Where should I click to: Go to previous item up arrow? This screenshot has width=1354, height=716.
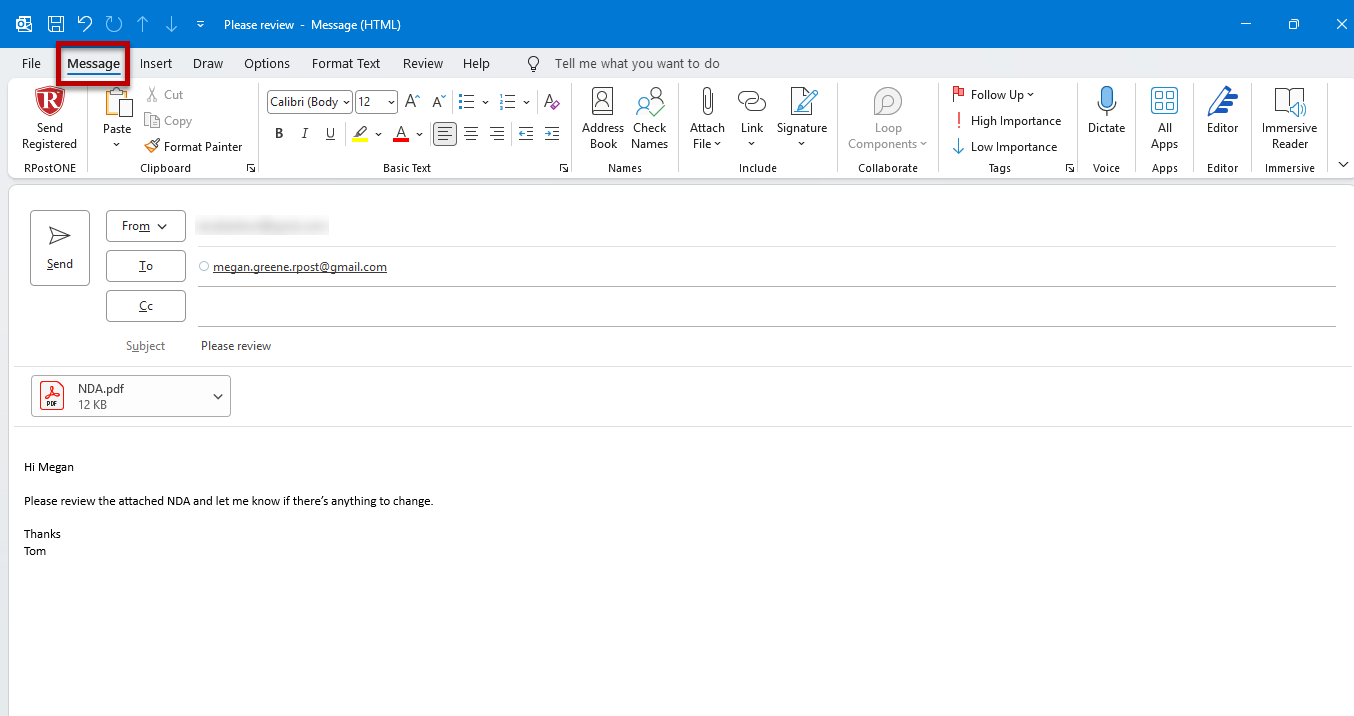coord(143,24)
